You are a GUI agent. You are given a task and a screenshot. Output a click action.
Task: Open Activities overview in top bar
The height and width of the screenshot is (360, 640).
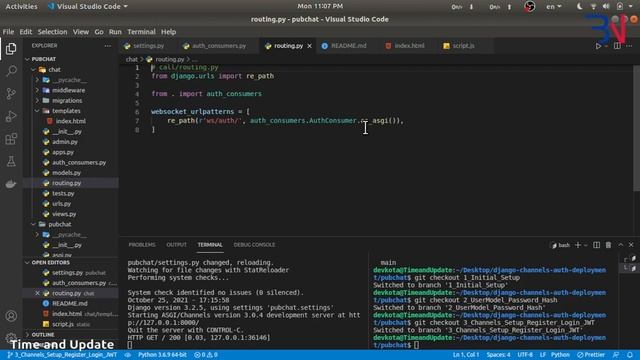pyautogui.click(x=21, y=7)
